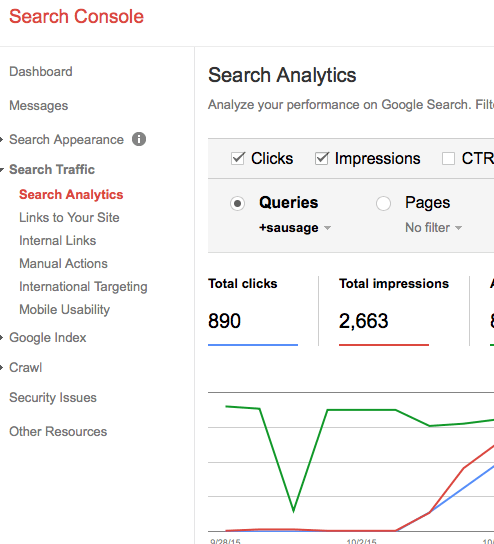Enable the CTR checkbox

tap(448, 159)
